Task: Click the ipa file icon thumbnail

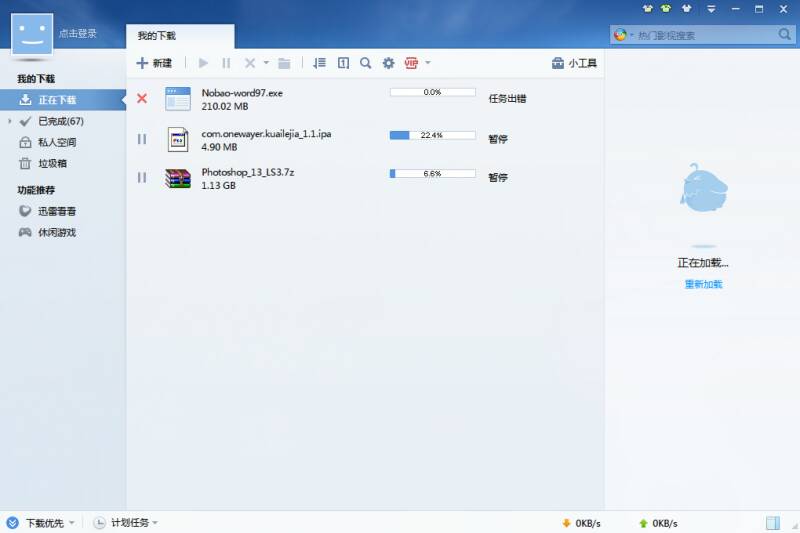Action: click(178, 139)
